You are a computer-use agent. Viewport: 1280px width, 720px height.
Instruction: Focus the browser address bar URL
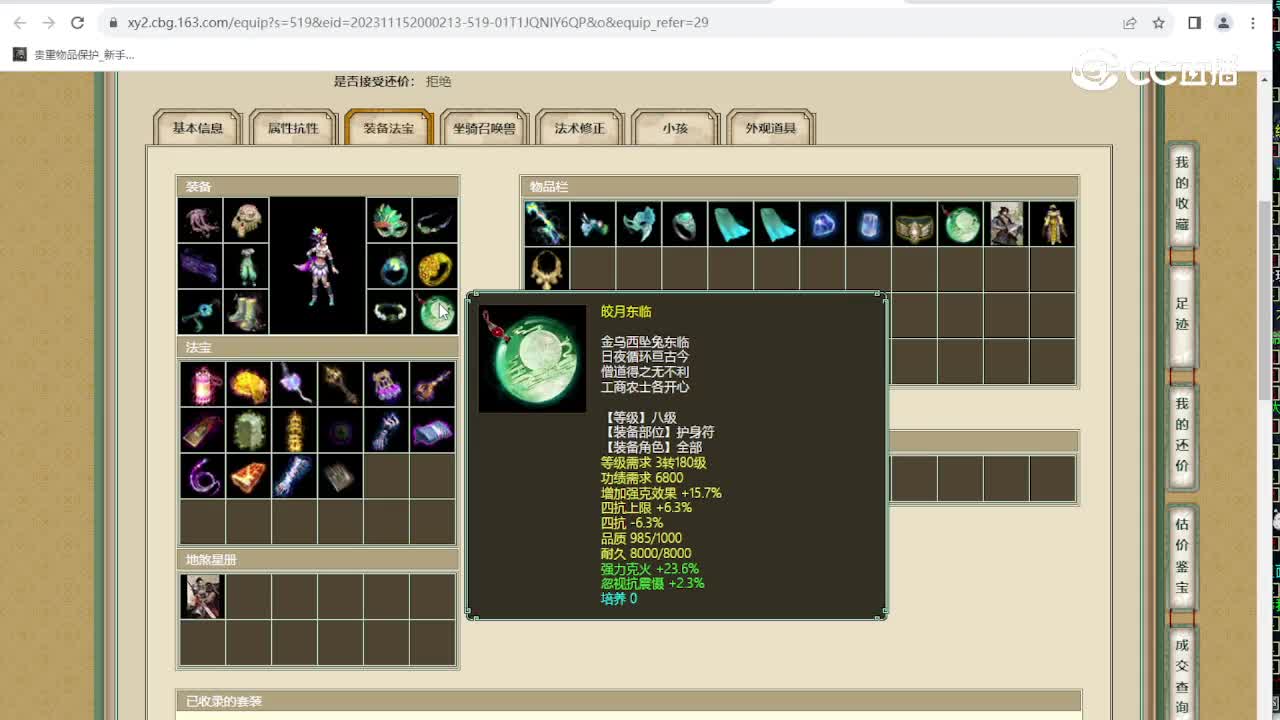point(418,22)
